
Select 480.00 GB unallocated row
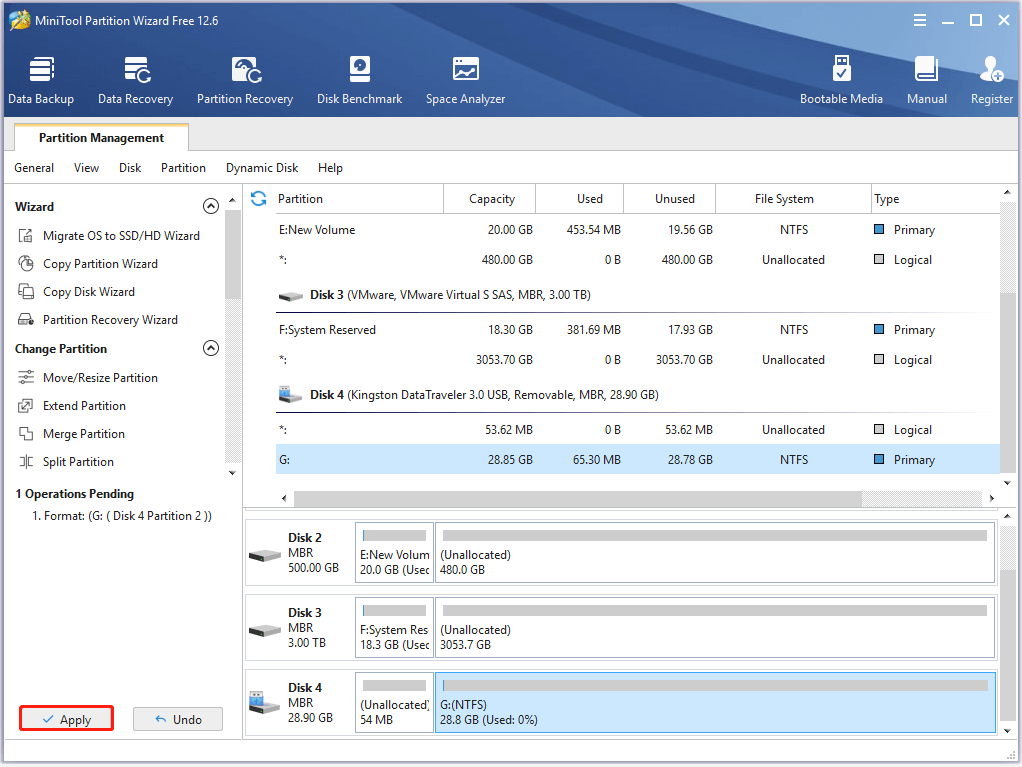(x=637, y=259)
